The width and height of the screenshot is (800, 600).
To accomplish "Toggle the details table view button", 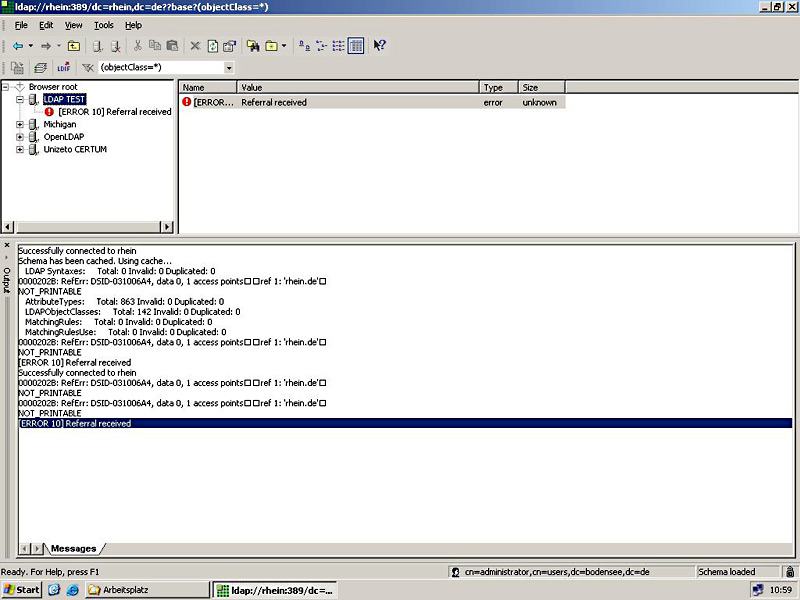I will [356, 46].
